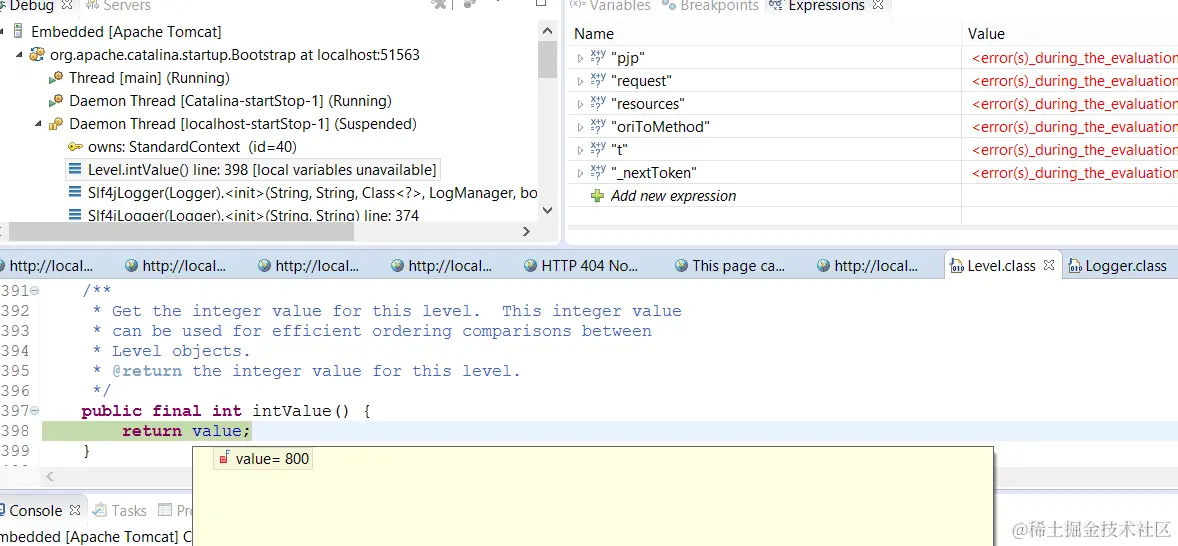Expand the "resources" expression row
The height and width of the screenshot is (546, 1178).
(x=580, y=104)
